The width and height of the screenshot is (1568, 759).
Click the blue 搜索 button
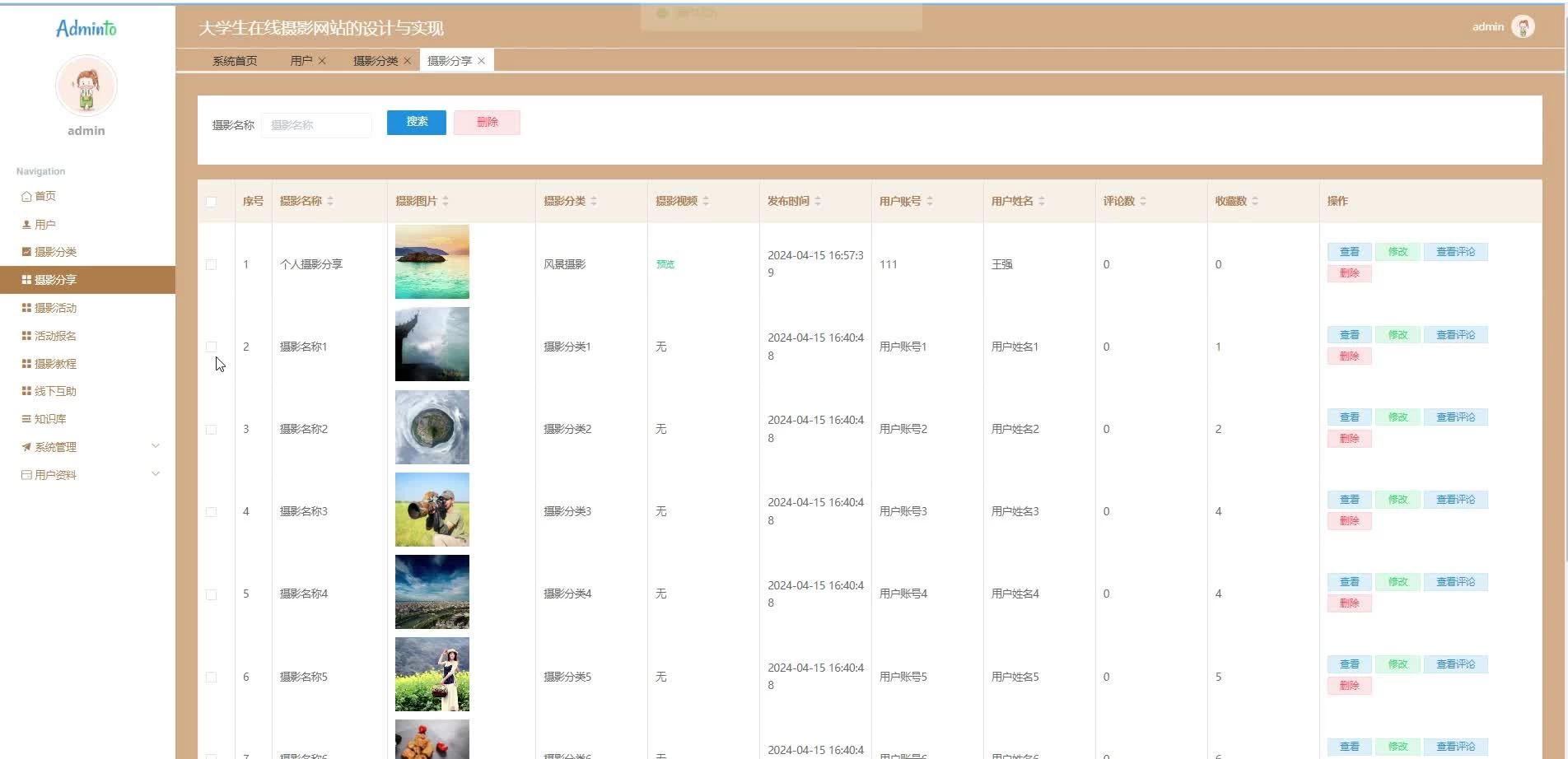pyautogui.click(x=417, y=122)
